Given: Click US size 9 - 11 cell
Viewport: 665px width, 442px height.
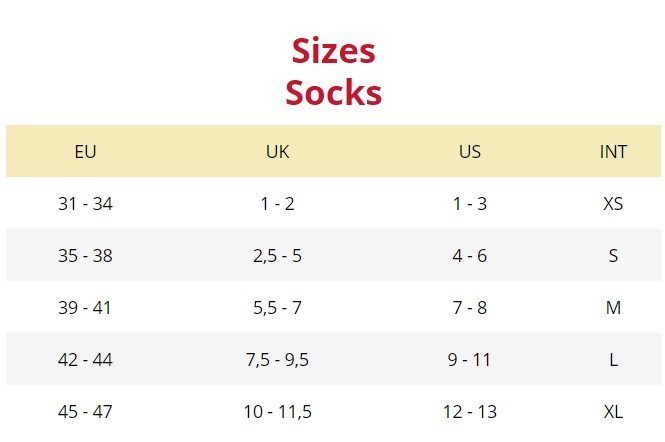Looking at the screenshot, I should pos(469,360).
